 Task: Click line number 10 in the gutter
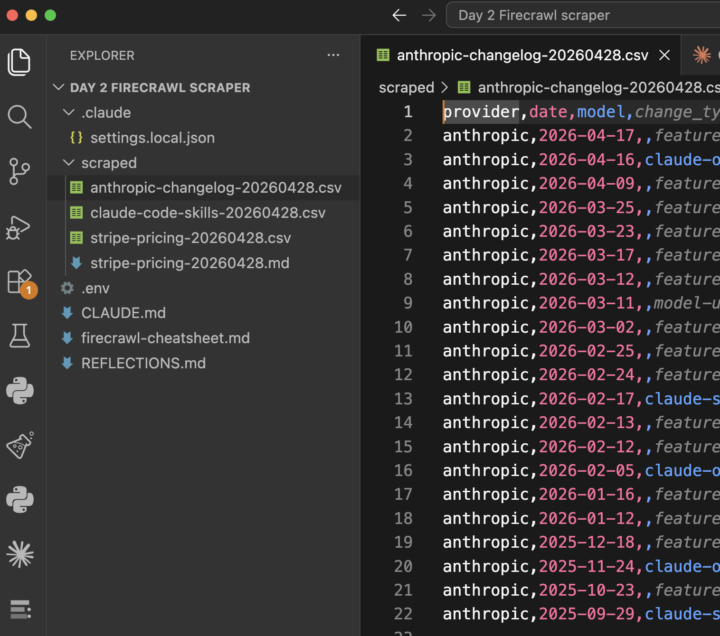tap(403, 327)
